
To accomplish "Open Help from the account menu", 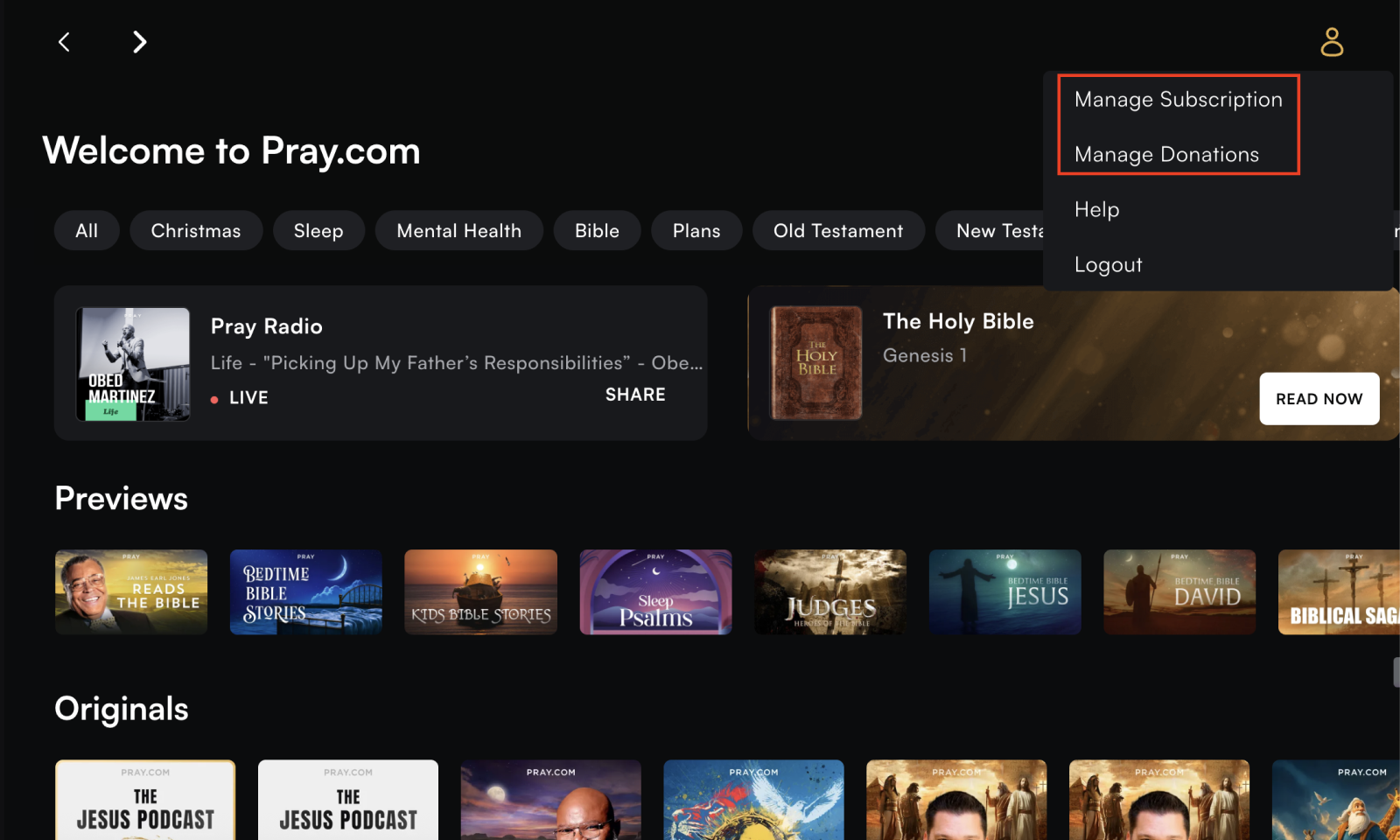I will tap(1096, 210).
